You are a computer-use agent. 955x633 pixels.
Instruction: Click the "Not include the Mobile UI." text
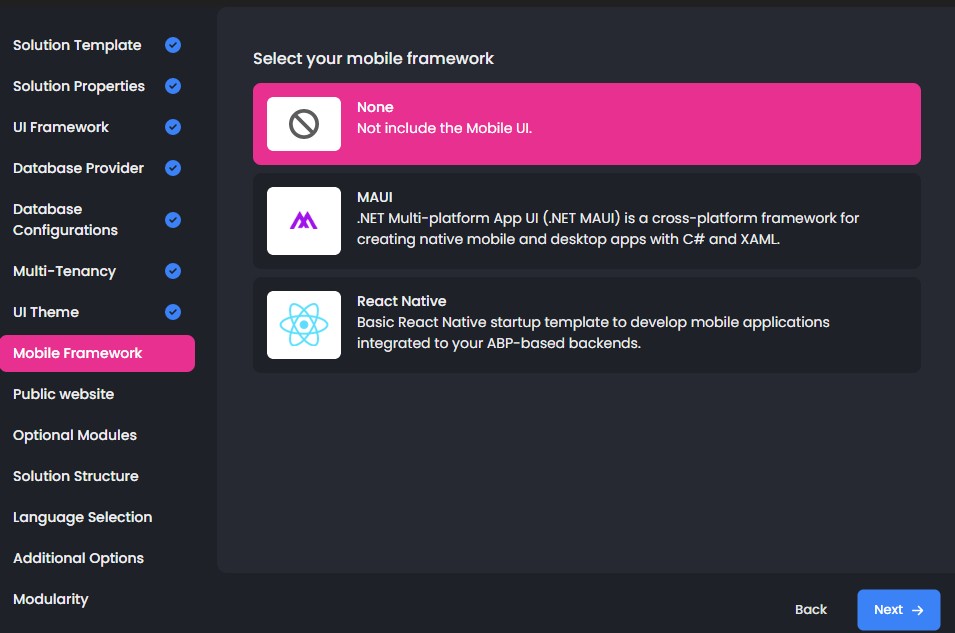pos(445,128)
